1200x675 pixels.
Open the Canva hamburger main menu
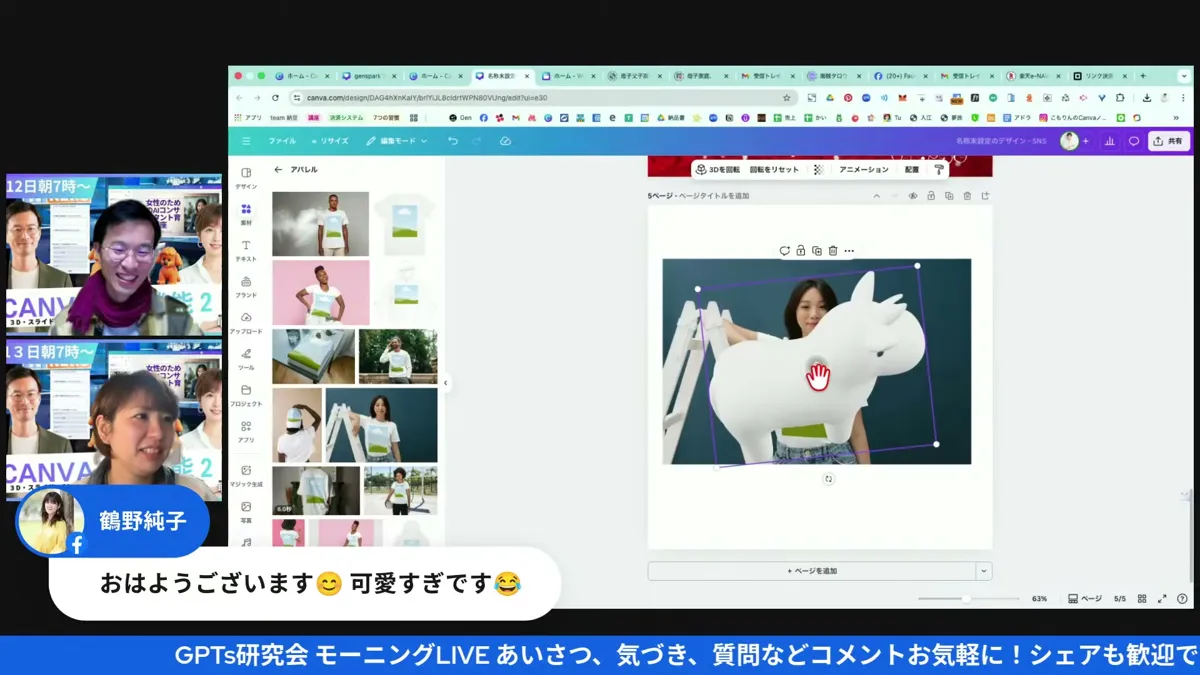[x=246, y=141]
